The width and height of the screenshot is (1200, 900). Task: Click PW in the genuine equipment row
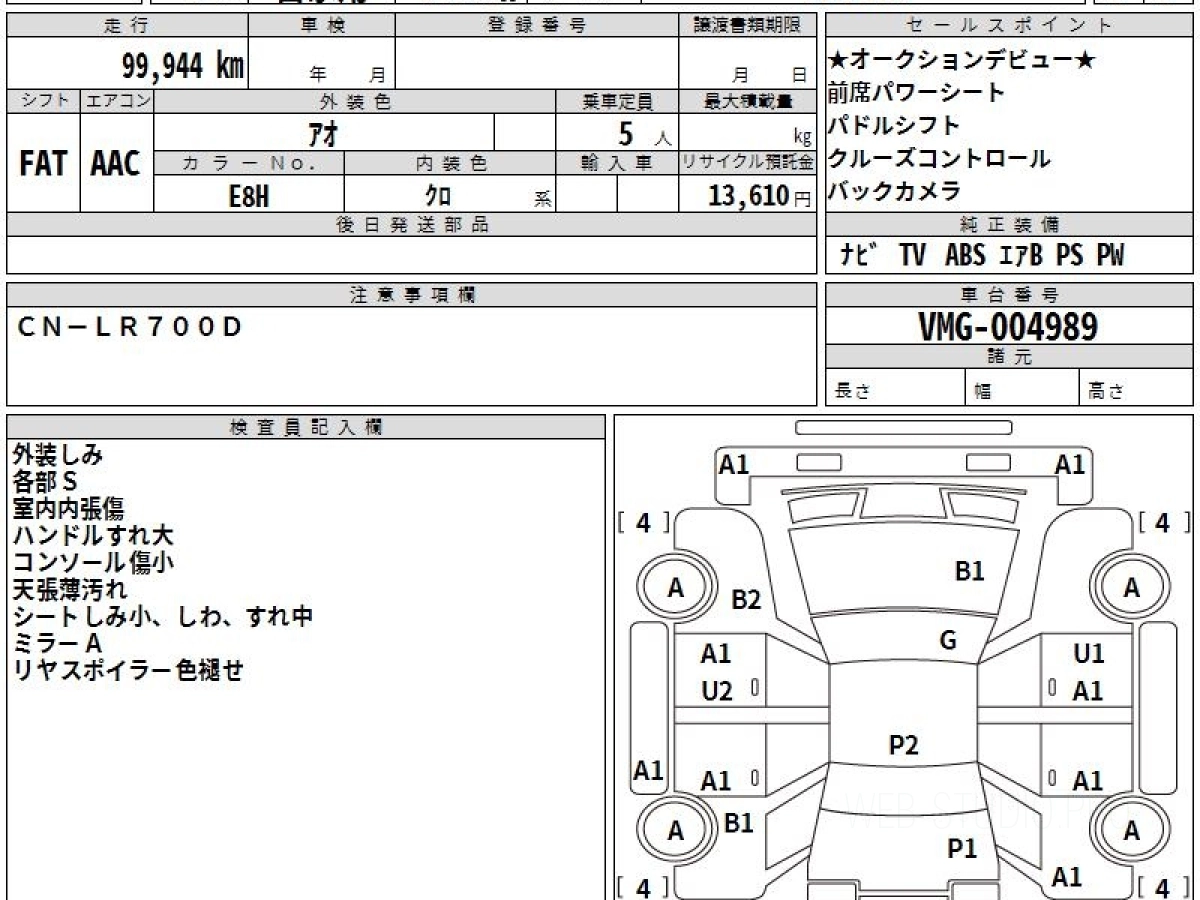pyautogui.click(x=1110, y=256)
